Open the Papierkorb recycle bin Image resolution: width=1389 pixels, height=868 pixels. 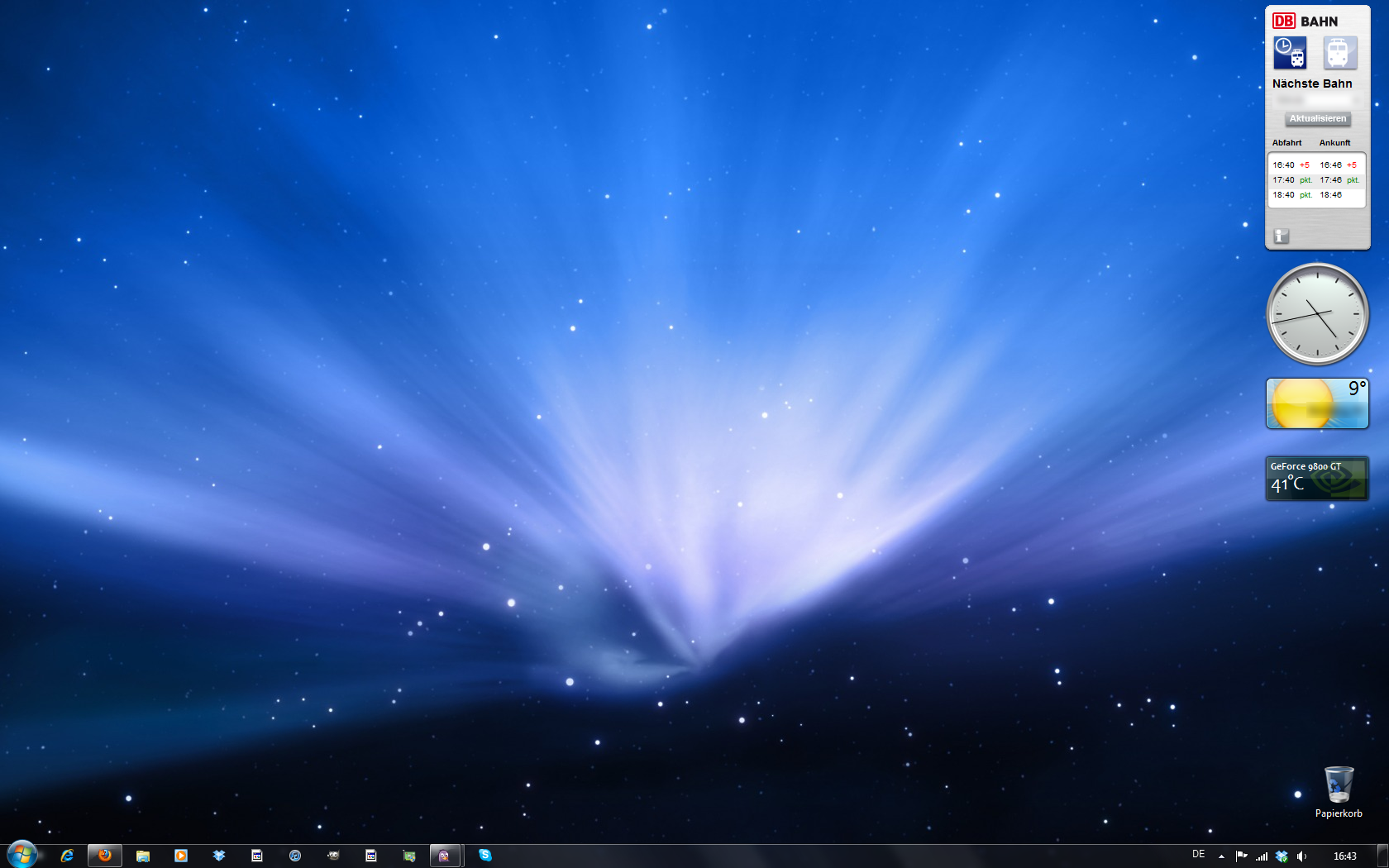point(1339,785)
